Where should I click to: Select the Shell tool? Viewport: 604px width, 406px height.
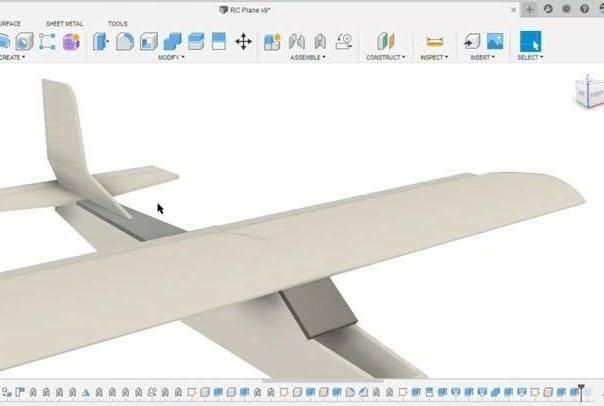click(149, 41)
